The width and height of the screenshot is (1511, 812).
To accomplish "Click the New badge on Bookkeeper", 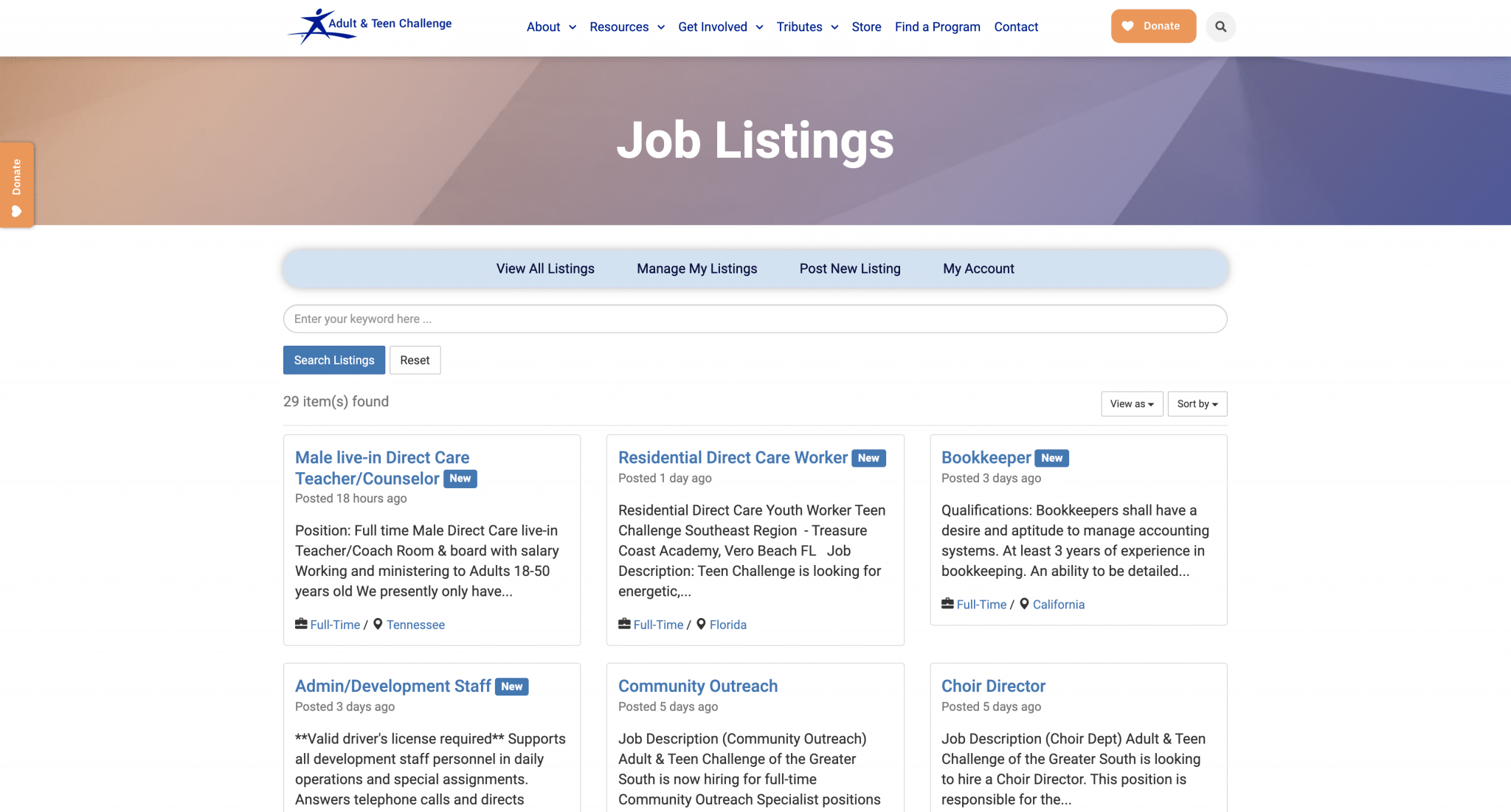I will point(1052,458).
